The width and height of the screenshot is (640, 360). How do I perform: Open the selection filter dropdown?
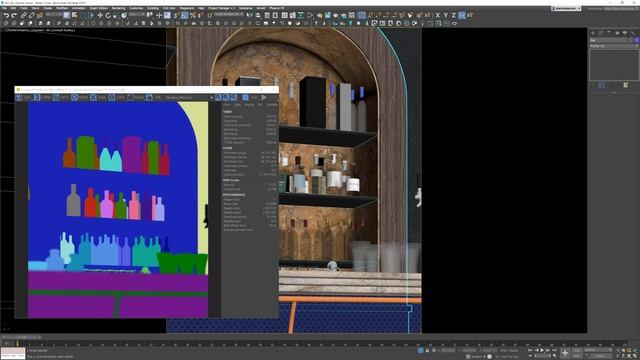point(54,15)
